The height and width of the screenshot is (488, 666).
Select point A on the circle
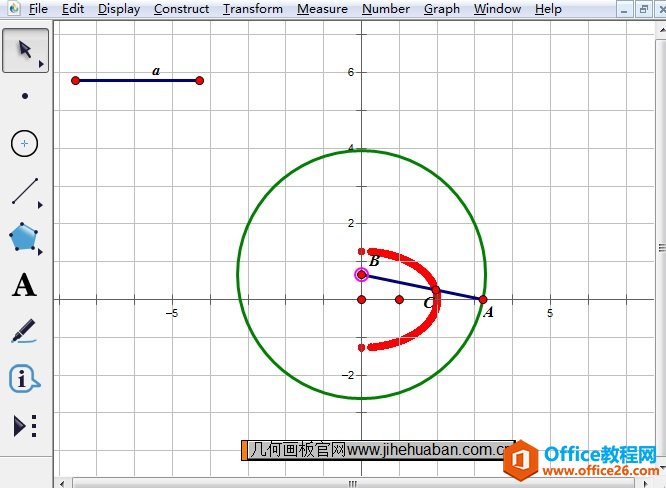click(483, 299)
